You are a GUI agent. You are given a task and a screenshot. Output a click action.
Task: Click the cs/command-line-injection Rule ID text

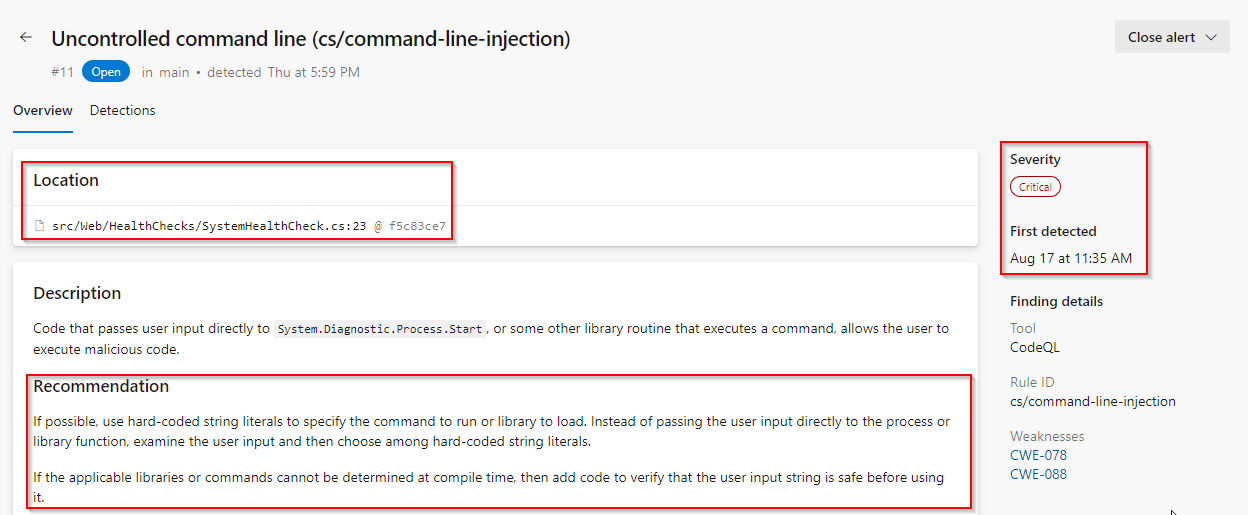point(1093,401)
